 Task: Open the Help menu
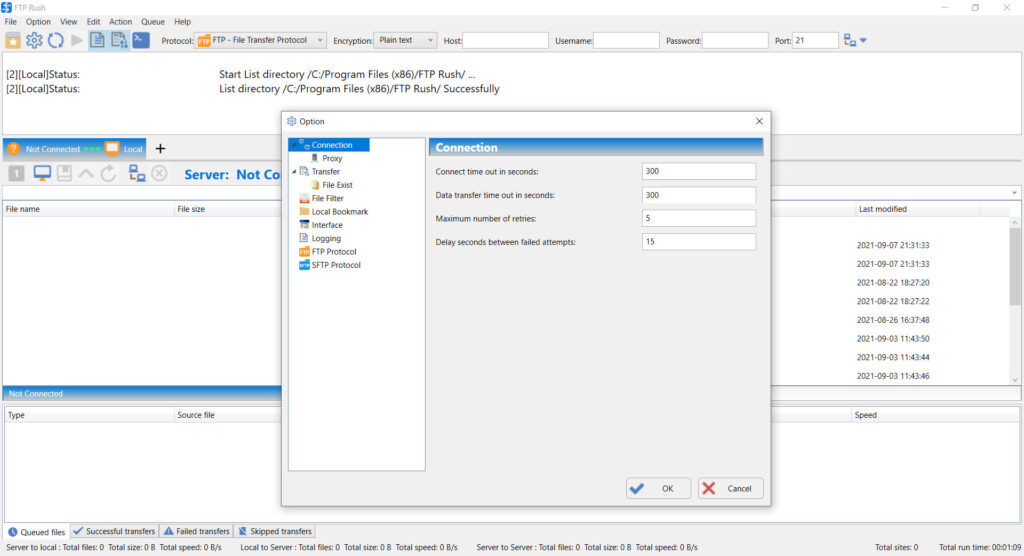coord(182,22)
